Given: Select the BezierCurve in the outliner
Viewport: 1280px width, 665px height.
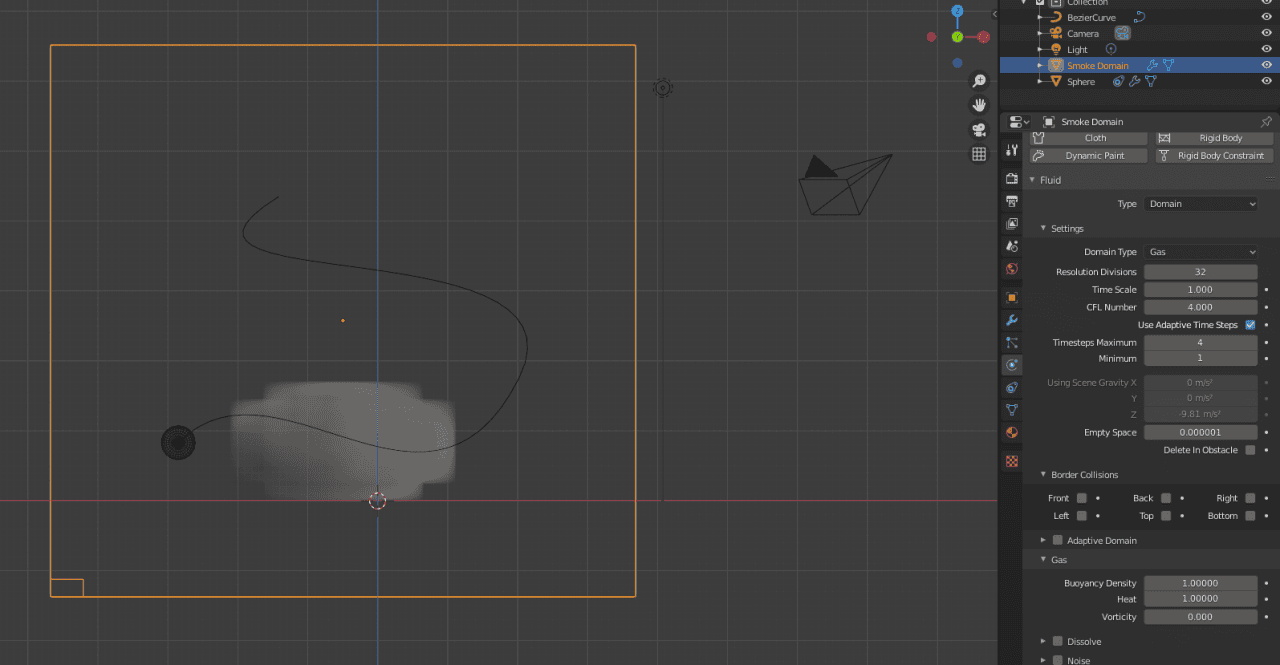Looking at the screenshot, I should tap(1090, 16).
